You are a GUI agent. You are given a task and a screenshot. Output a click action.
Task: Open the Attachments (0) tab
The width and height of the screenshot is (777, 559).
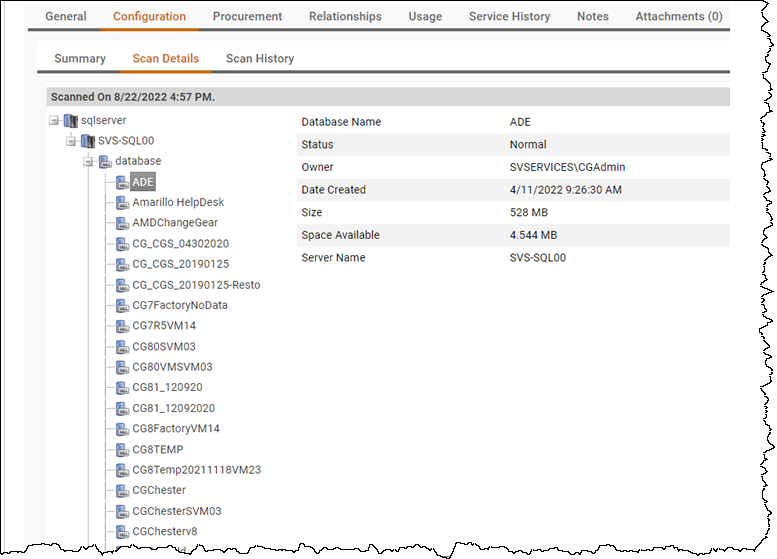pyautogui.click(x=679, y=16)
